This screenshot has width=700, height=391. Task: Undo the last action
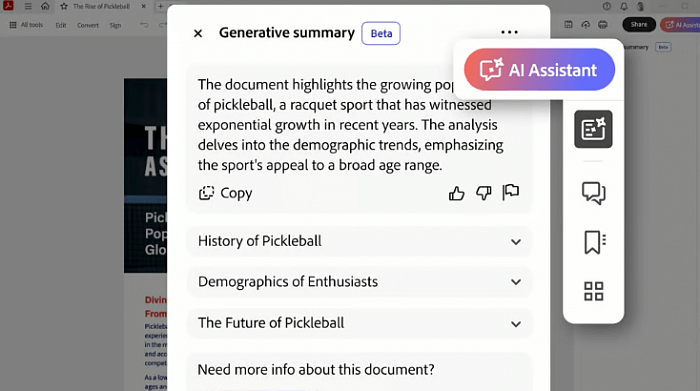click(x=144, y=25)
